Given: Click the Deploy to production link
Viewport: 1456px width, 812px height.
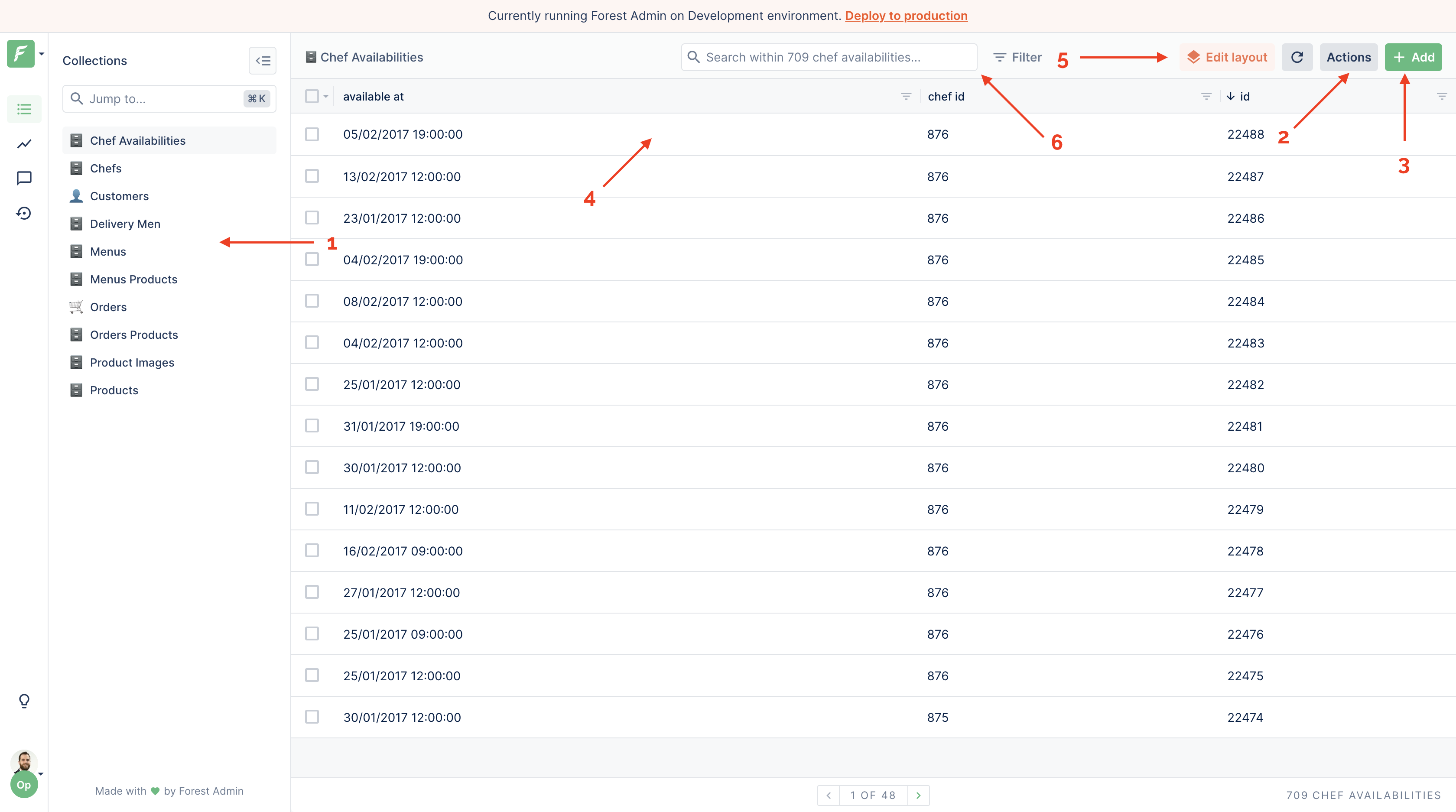Looking at the screenshot, I should (906, 15).
